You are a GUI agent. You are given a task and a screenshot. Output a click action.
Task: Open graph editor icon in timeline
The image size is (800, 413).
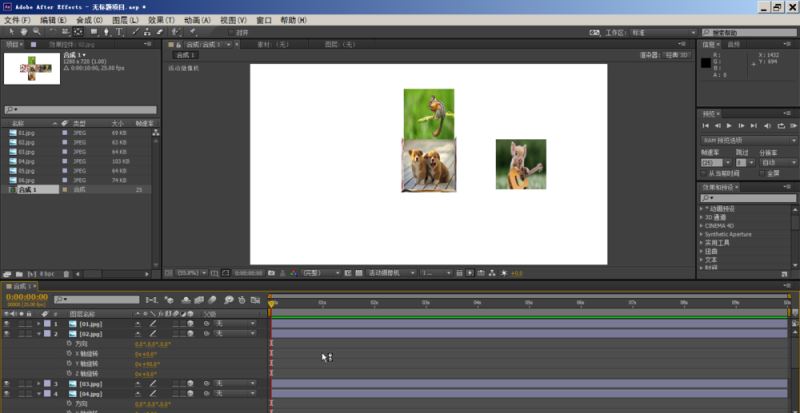tap(256, 300)
